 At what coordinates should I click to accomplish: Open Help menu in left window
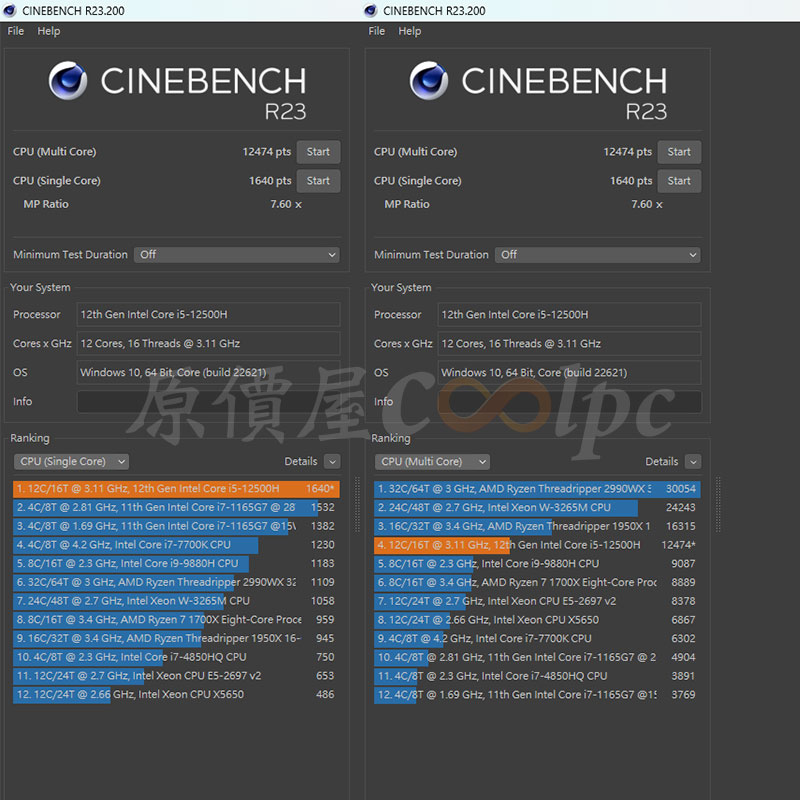coord(48,31)
